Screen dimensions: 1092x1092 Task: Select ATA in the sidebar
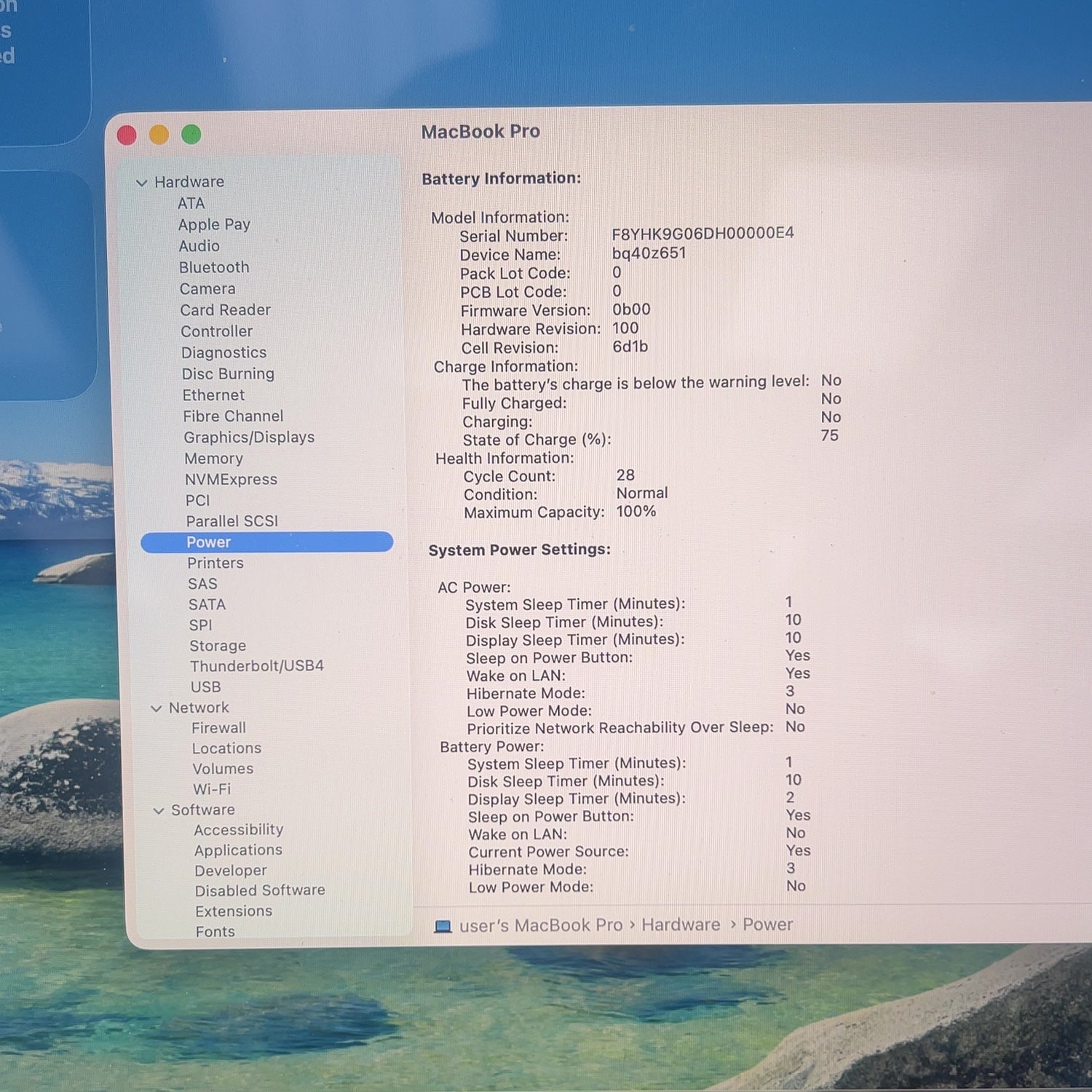191,203
